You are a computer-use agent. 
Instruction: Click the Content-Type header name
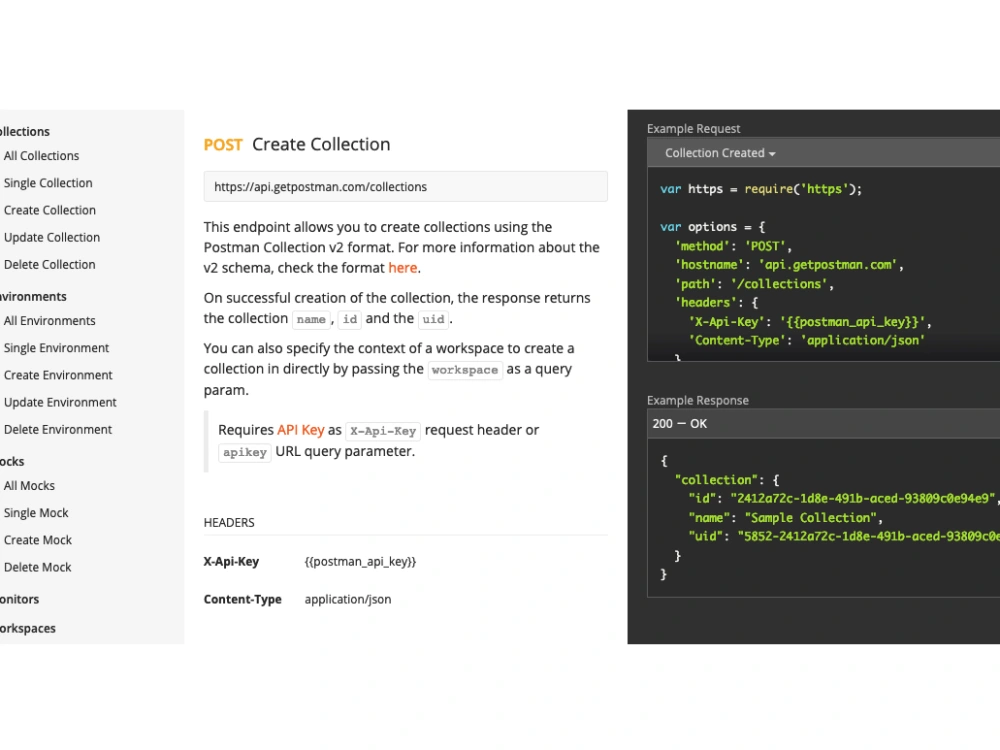pyautogui.click(x=242, y=599)
